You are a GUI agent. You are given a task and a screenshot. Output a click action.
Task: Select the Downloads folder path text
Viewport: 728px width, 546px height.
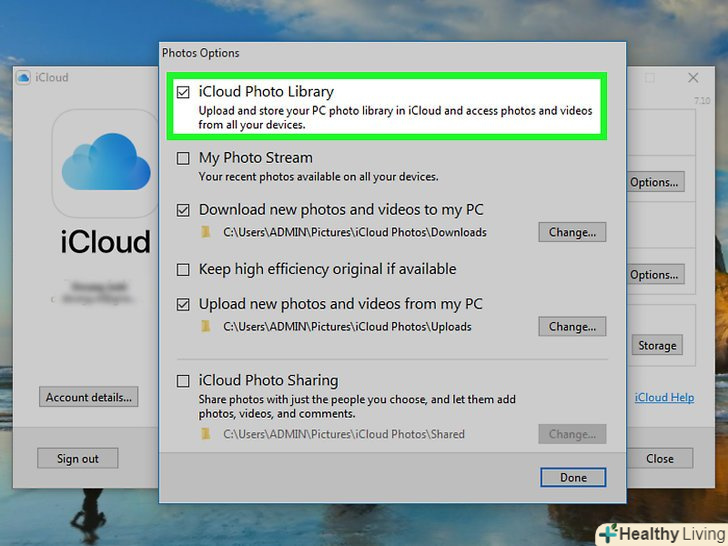tap(355, 232)
